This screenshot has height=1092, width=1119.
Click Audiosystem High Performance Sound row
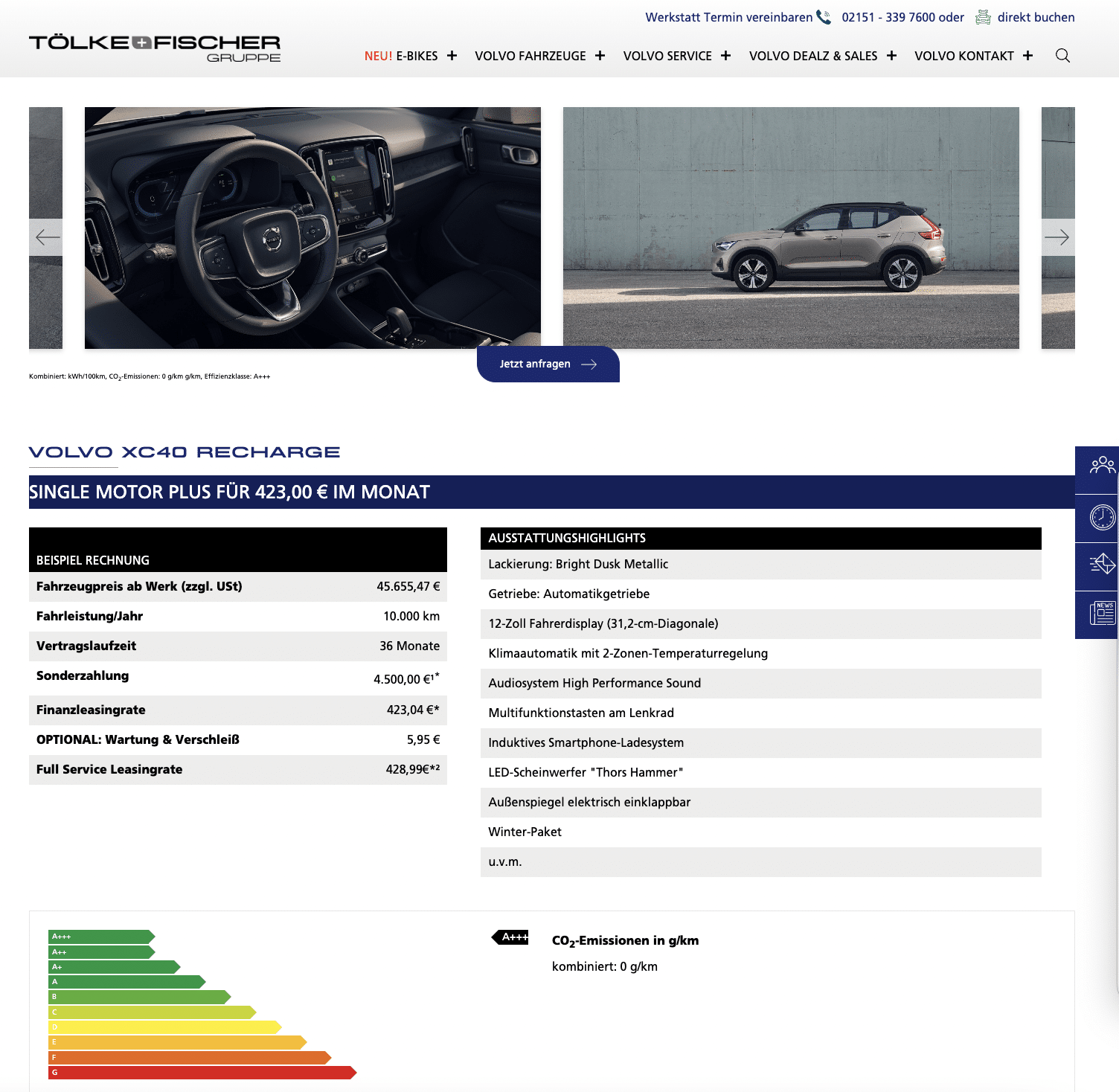(761, 684)
